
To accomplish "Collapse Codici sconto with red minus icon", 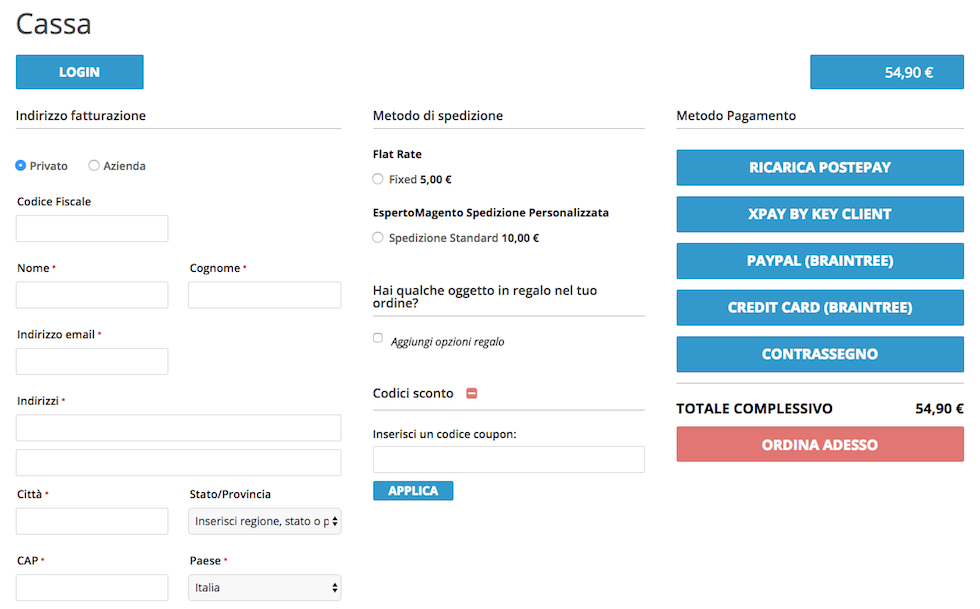I will click(472, 393).
